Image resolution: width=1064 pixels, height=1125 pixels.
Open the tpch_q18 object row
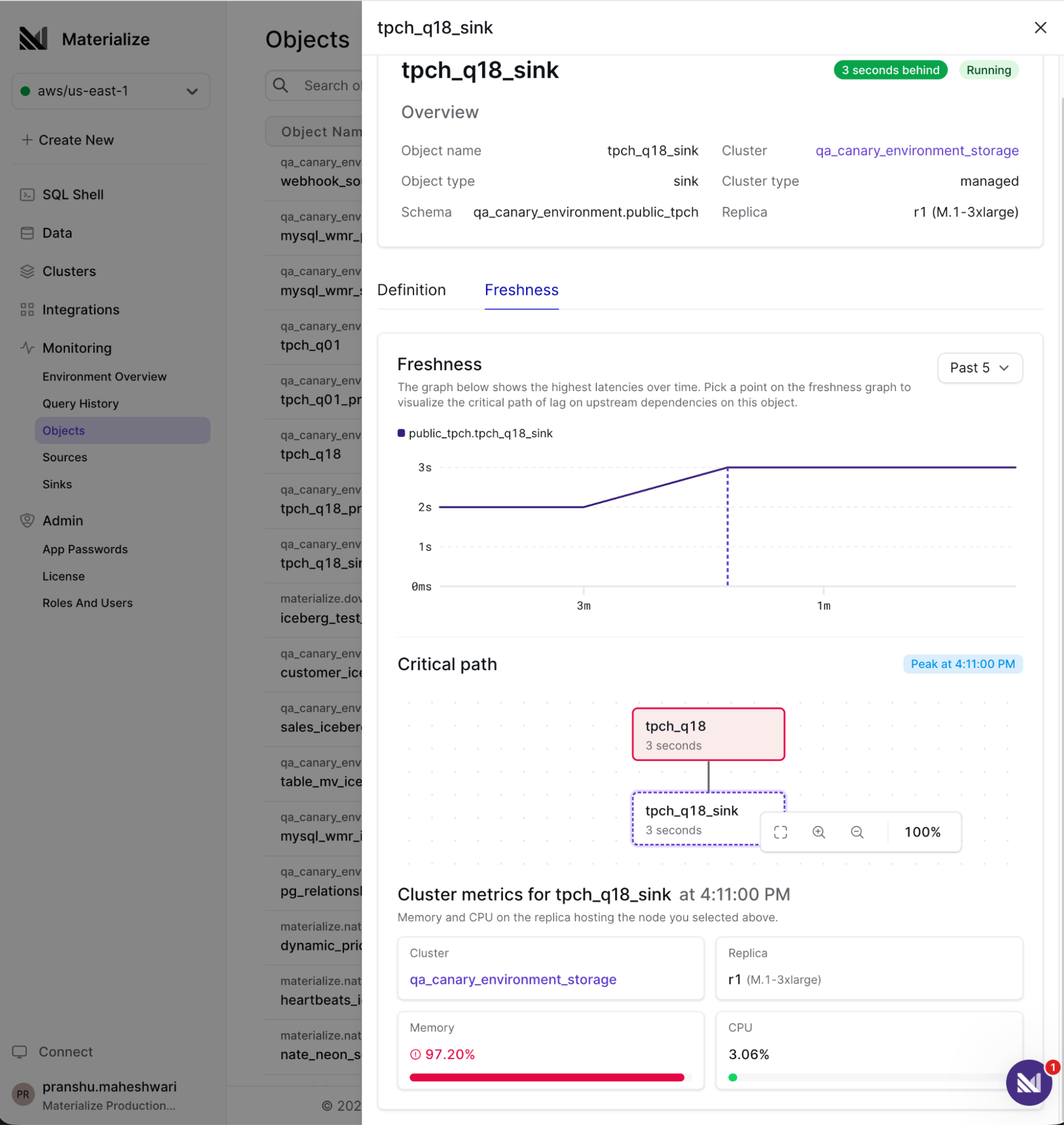click(313, 446)
